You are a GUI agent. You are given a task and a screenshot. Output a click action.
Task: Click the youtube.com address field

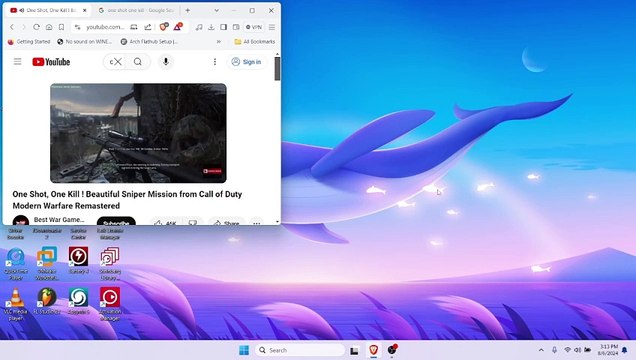pos(105,27)
